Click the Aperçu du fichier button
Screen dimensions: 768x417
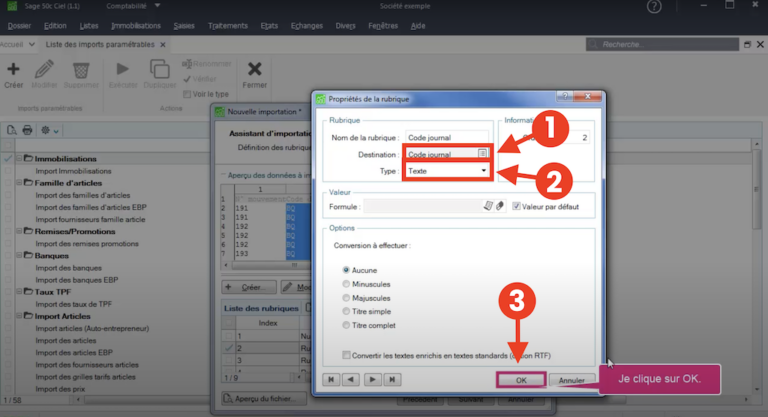(264, 398)
